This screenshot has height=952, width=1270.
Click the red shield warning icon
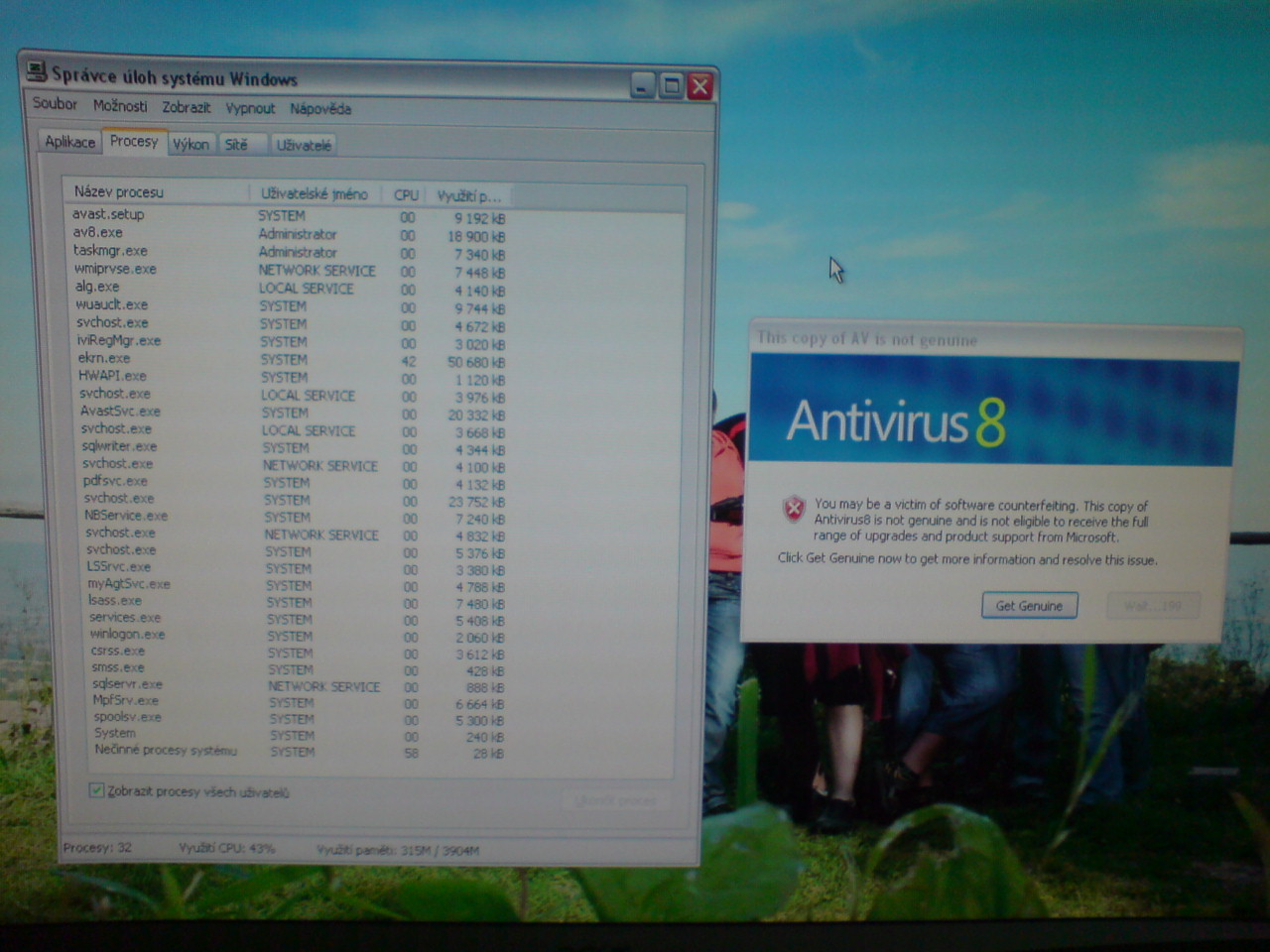794,510
